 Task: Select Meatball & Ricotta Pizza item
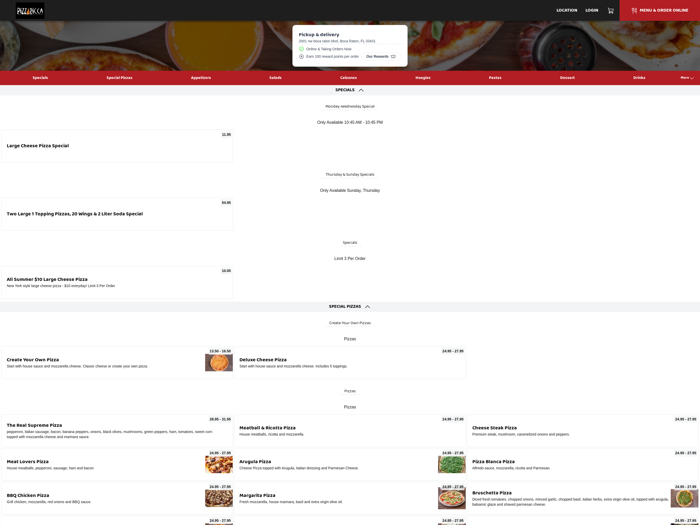tap(350, 431)
